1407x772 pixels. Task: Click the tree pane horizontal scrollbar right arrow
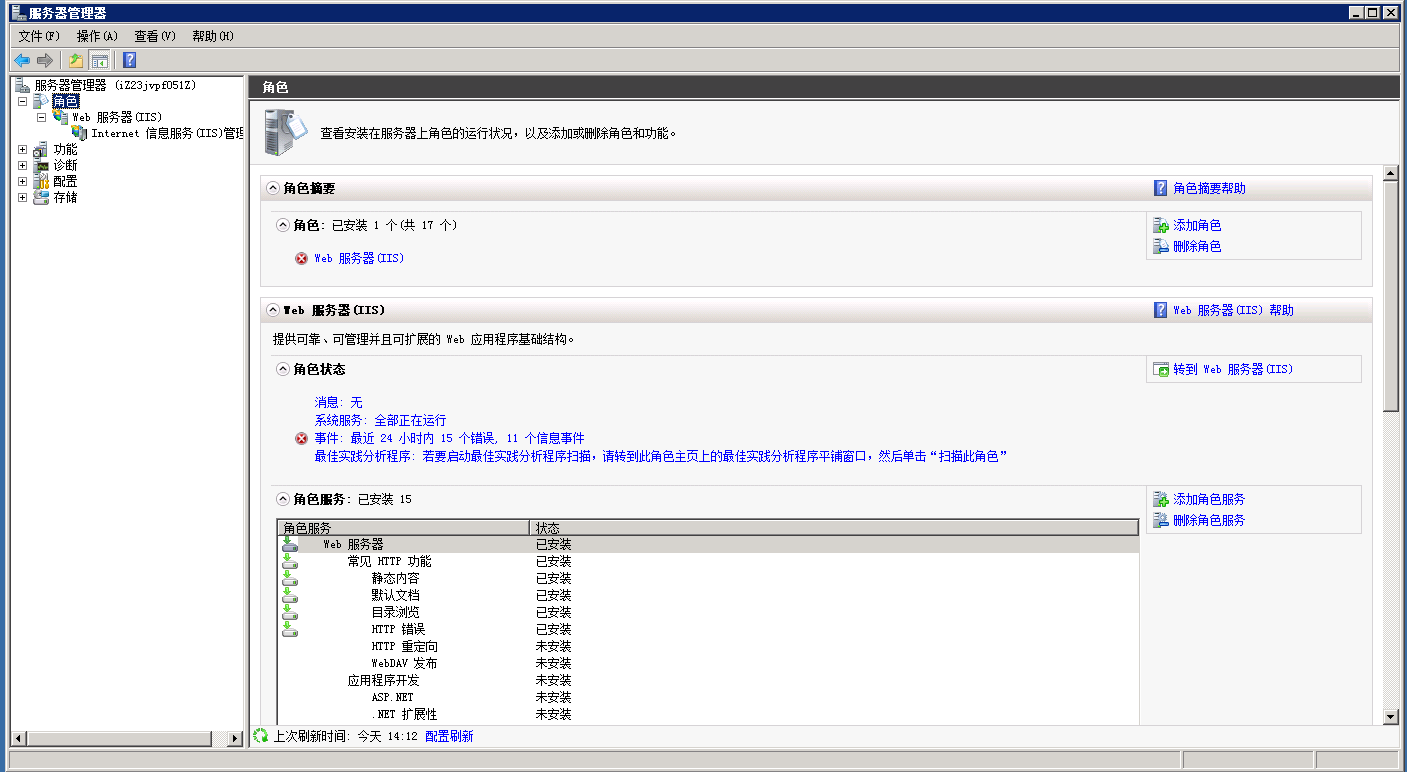coord(235,738)
